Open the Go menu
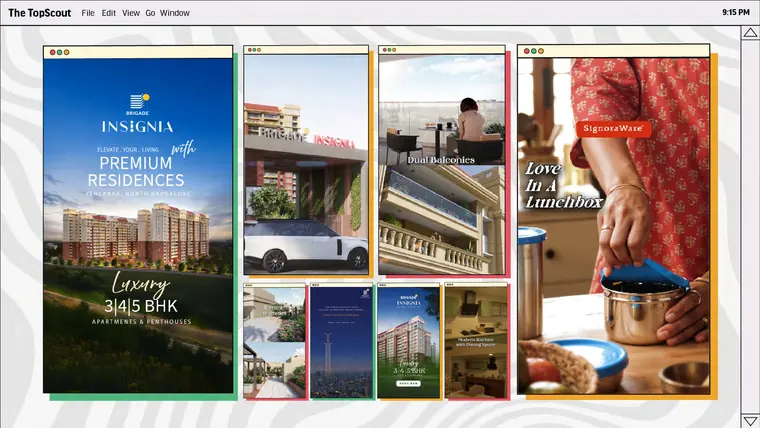Image resolution: width=760 pixels, height=428 pixels. click(150, 13)
